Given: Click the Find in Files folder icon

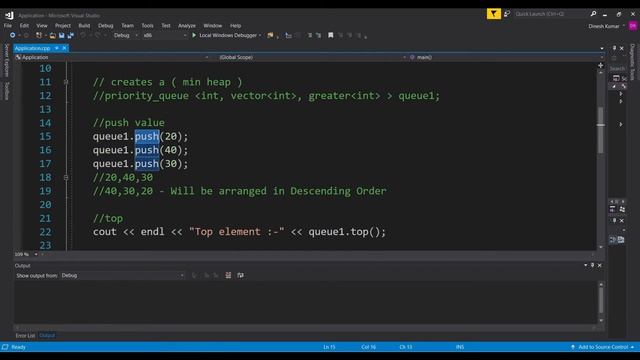Looking at the screenshot, I should (x=270, y=36).
